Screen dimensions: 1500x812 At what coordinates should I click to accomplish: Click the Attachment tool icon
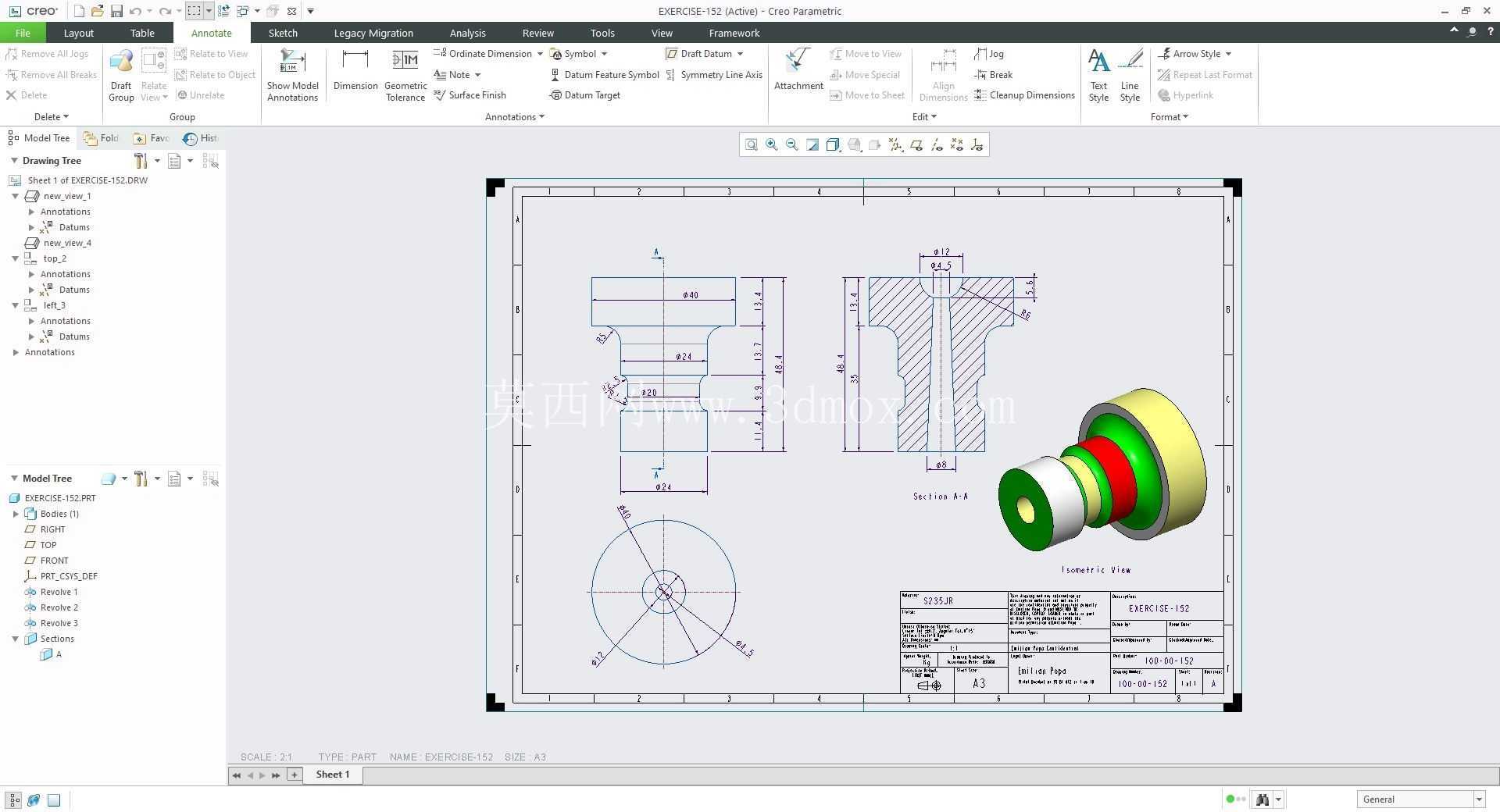pyautogui.click(x=798, y=70)
